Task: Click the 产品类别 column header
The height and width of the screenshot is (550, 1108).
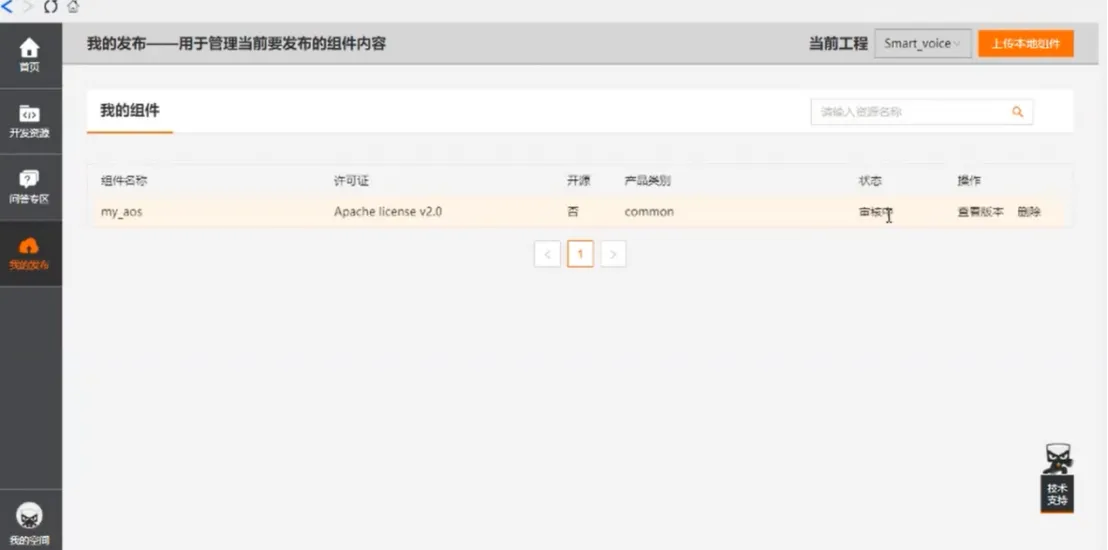Action: 647,181
